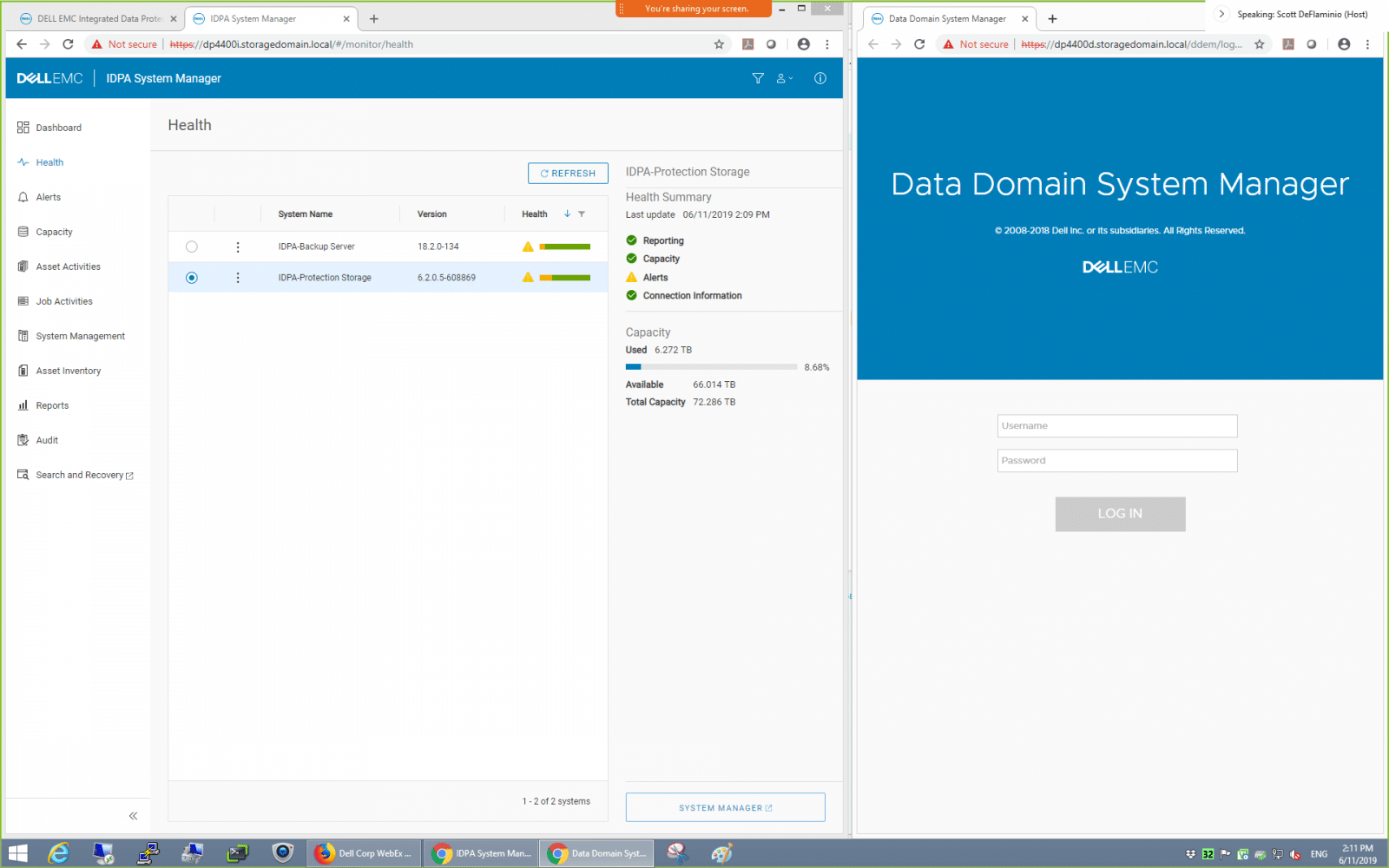
Task: Click the filter funnel icon in header
Action: coord(758,78)
